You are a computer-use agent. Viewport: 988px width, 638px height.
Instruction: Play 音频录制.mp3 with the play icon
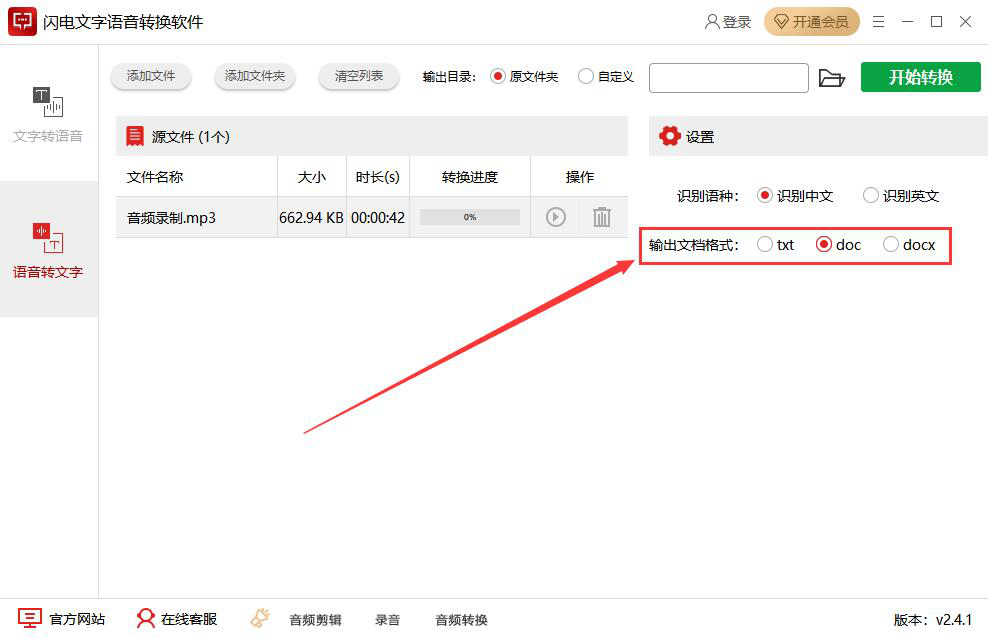(x=555, y=217)
